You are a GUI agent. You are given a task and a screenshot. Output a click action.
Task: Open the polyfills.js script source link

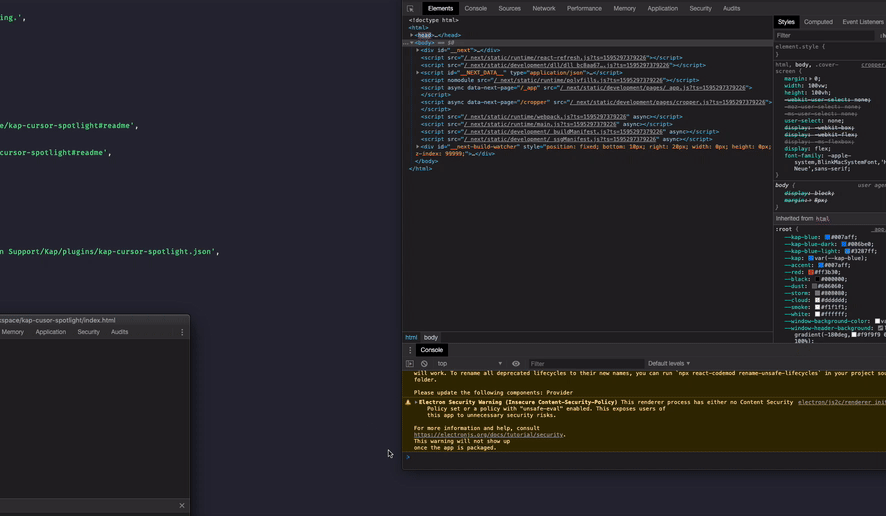(x=578, y=80)
